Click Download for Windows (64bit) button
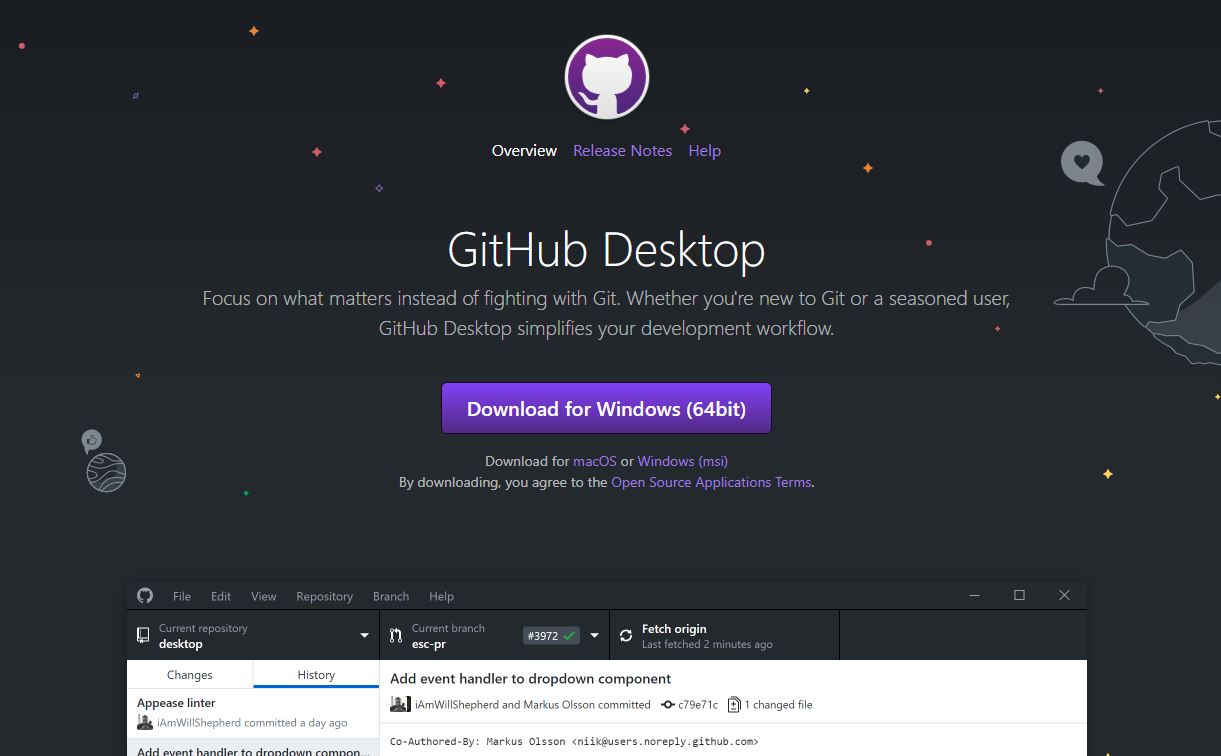Viewport: 1221px width, 756px height. 606,408
